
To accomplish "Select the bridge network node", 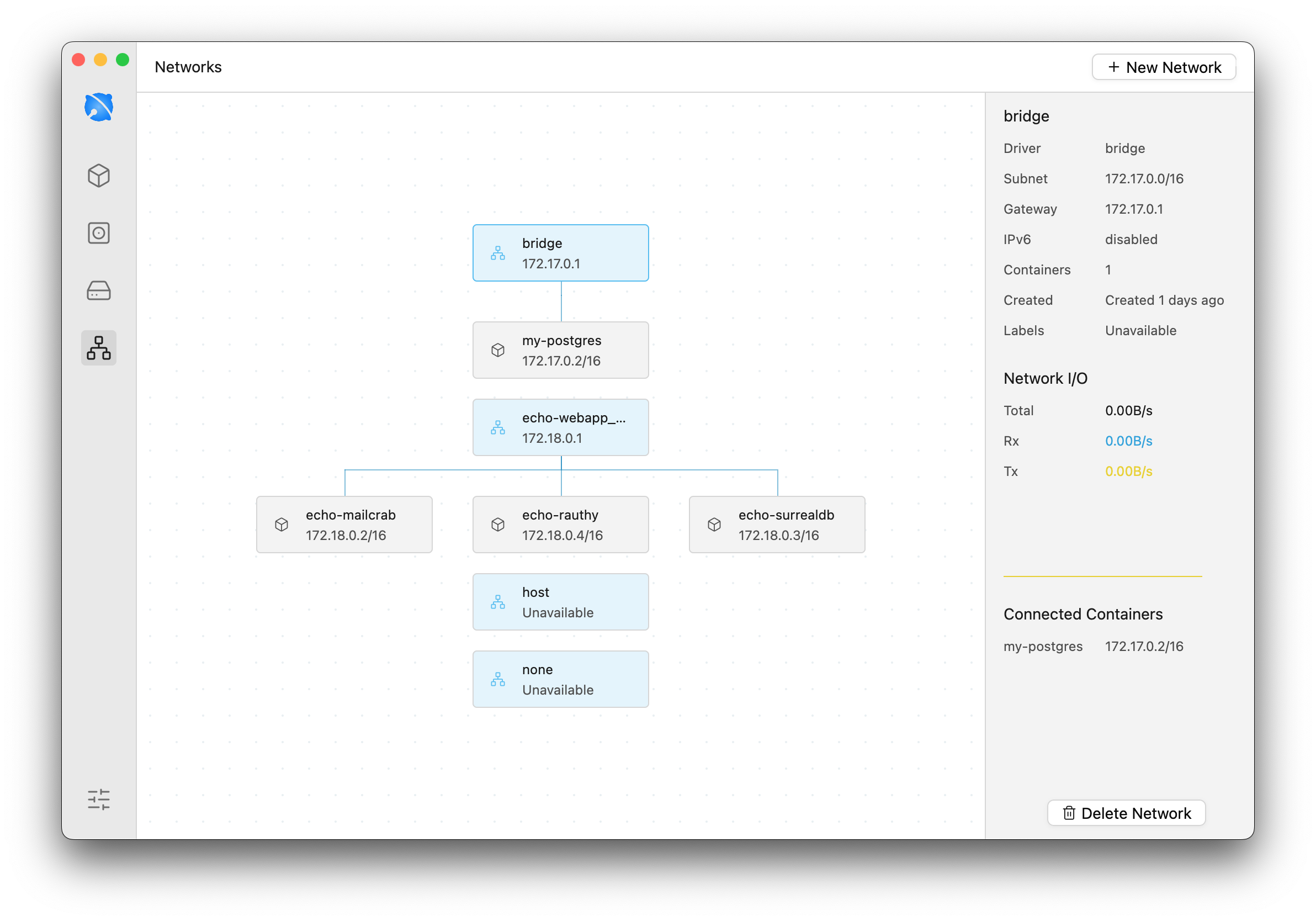I will [x=560, y=253].
